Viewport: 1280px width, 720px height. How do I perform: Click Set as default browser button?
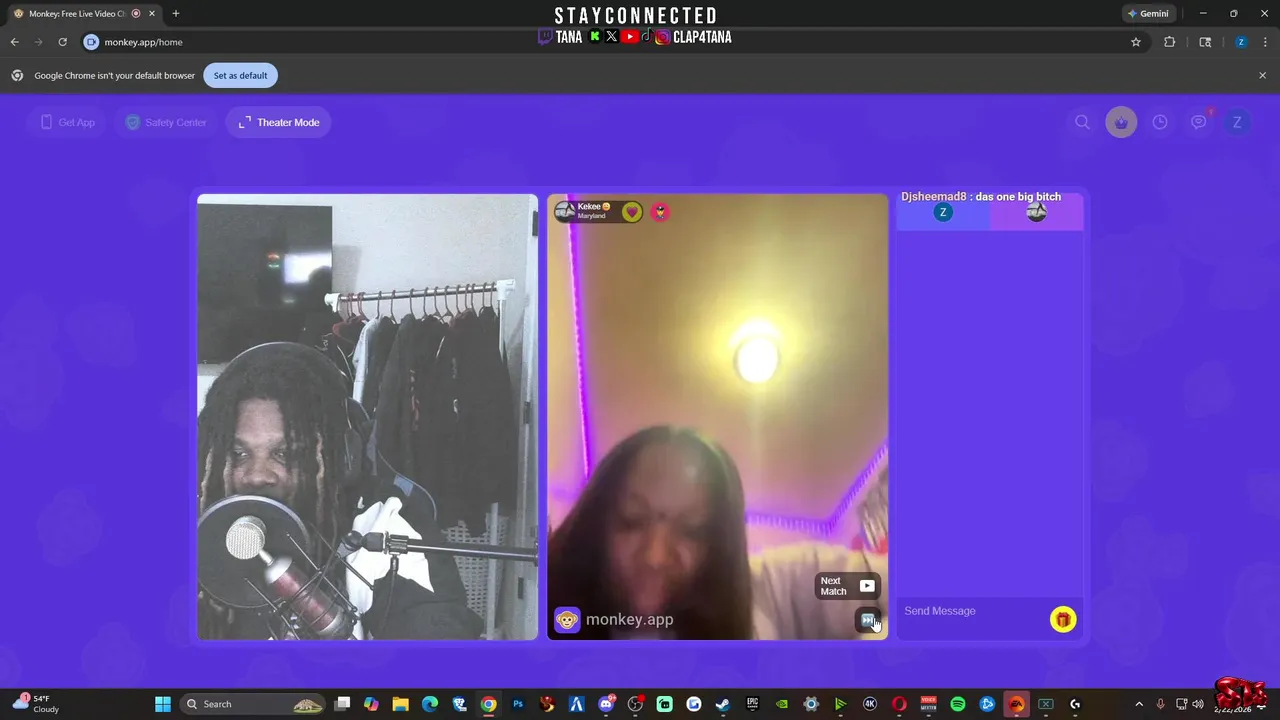240,75
